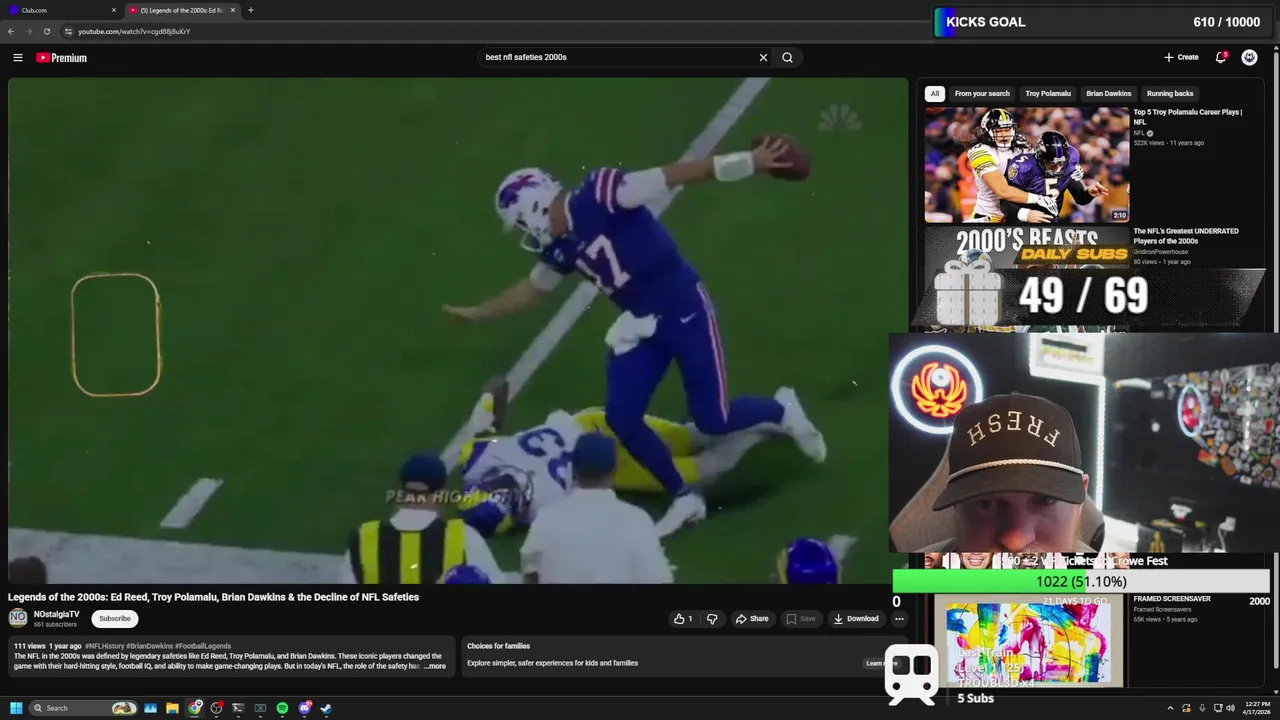This screenshot has width=1280, height=720.
Task: Click the #BrianDawkins hashtag
Action: coord(149,646)
